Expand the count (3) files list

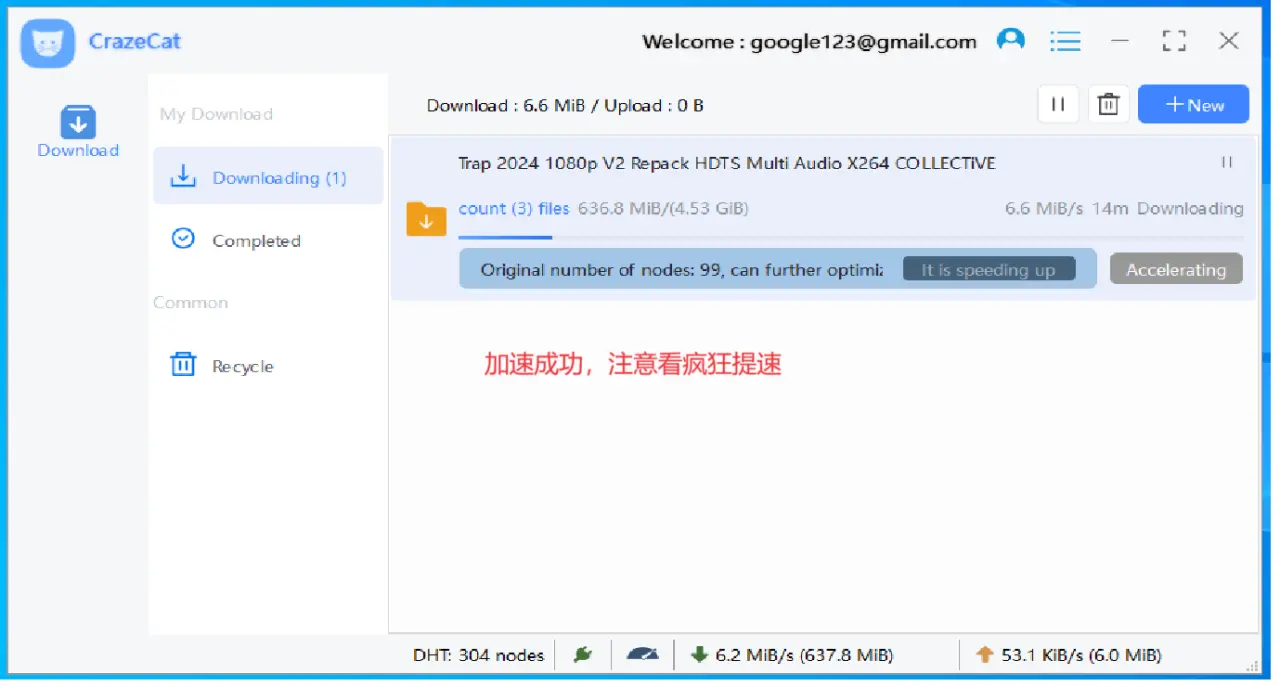click(x=514, y=208)
